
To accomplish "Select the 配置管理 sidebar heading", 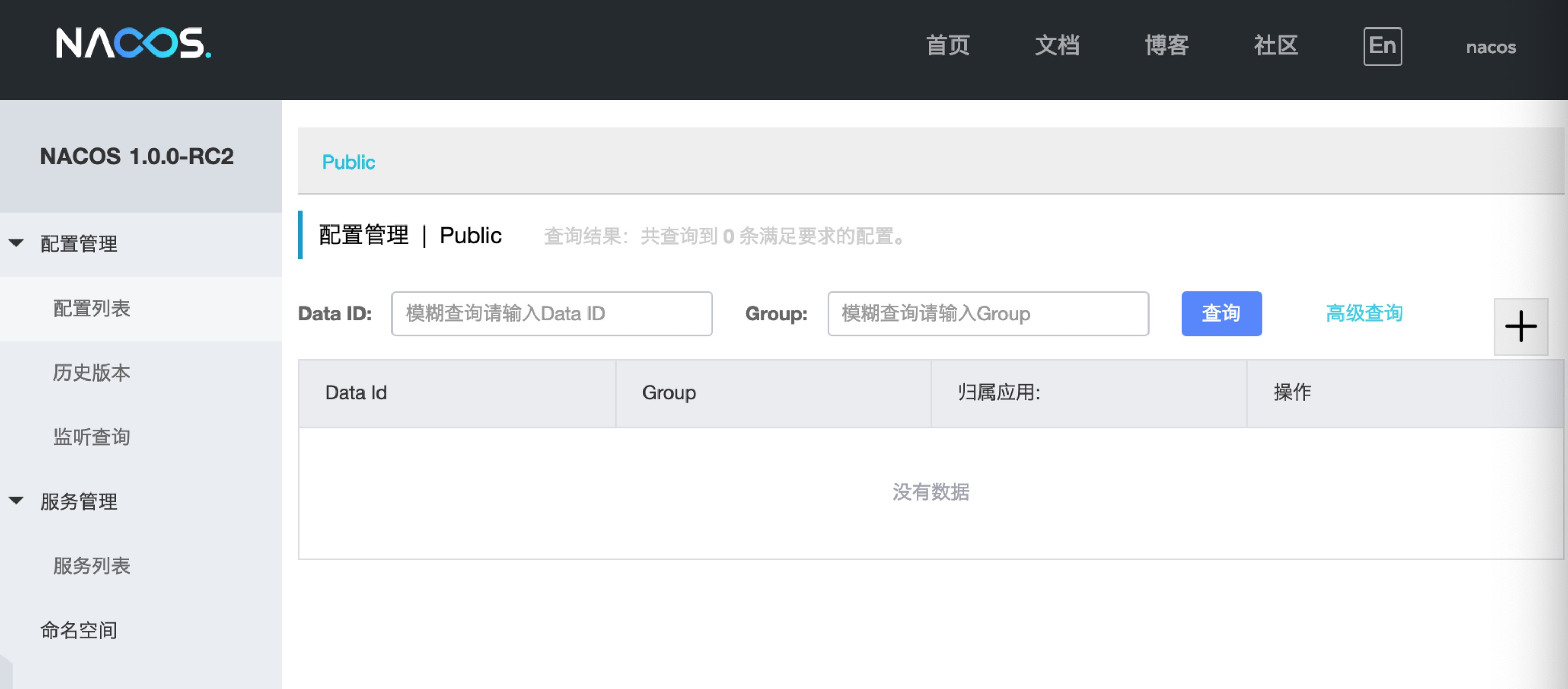I will click(78, 244).
